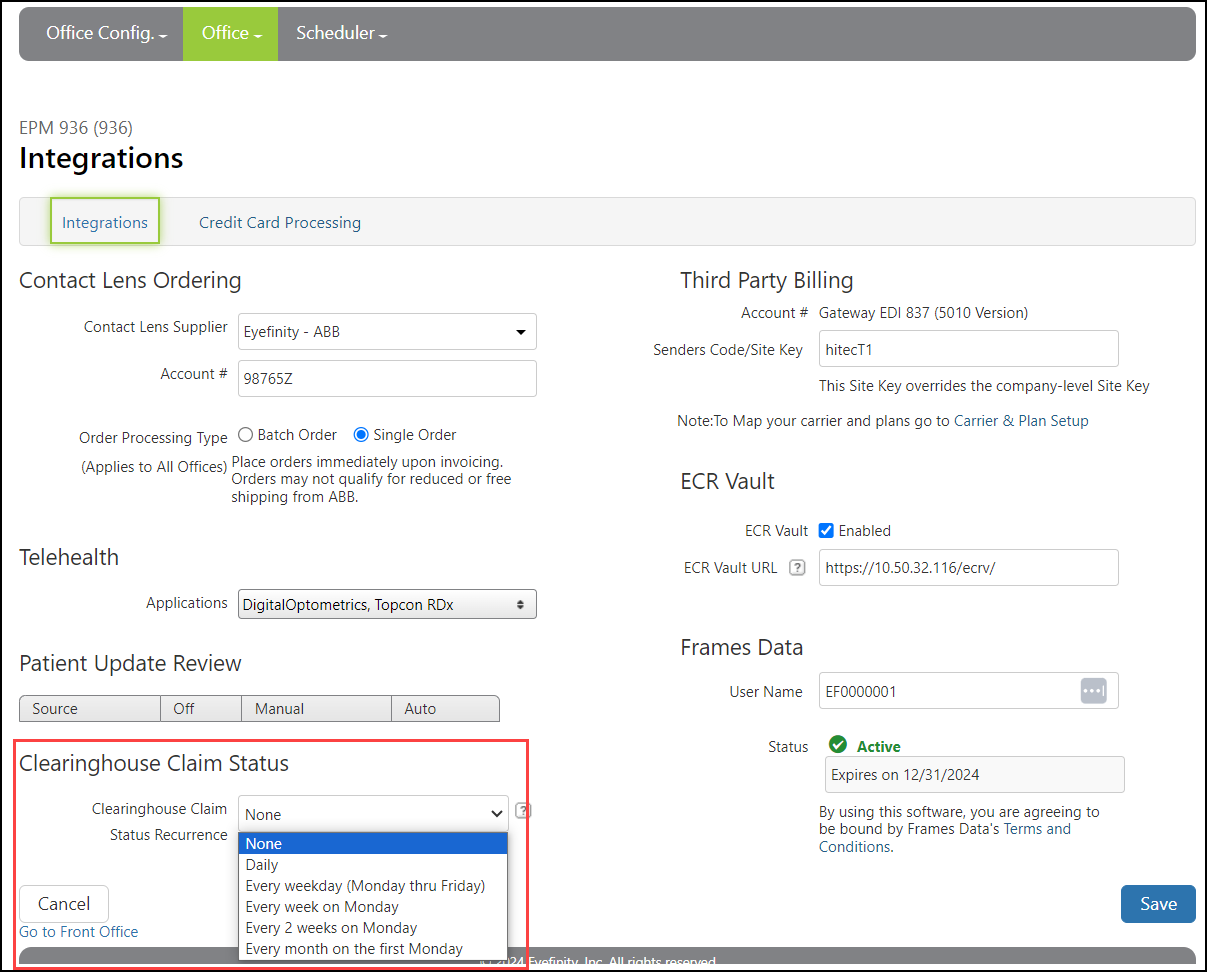Uncheck the ECR Vault Enabled checkbox
Viewport: 1207px width, 972px height.
(826, 531)
